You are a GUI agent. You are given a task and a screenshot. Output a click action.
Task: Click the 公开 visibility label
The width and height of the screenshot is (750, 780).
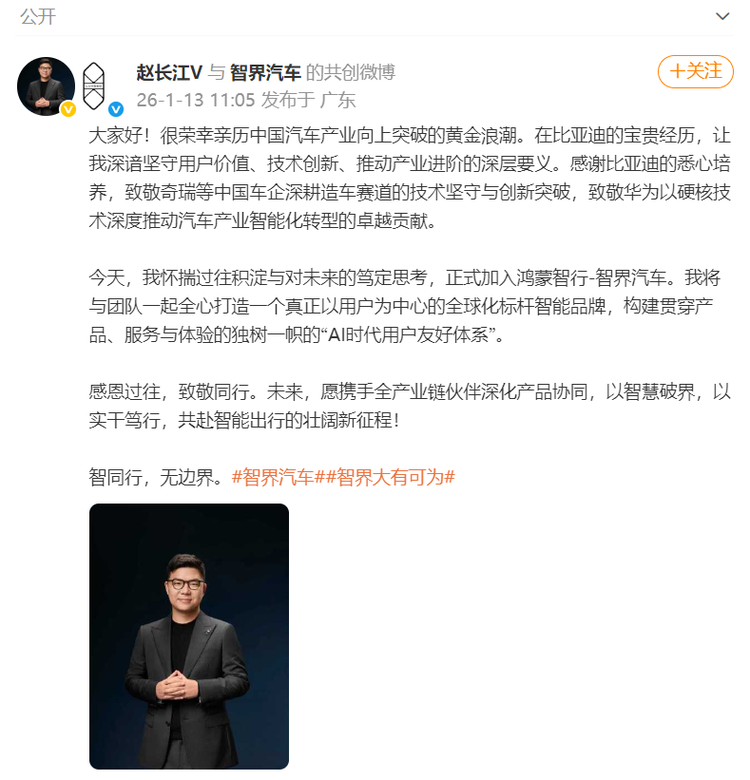click(x=38, y=16)
